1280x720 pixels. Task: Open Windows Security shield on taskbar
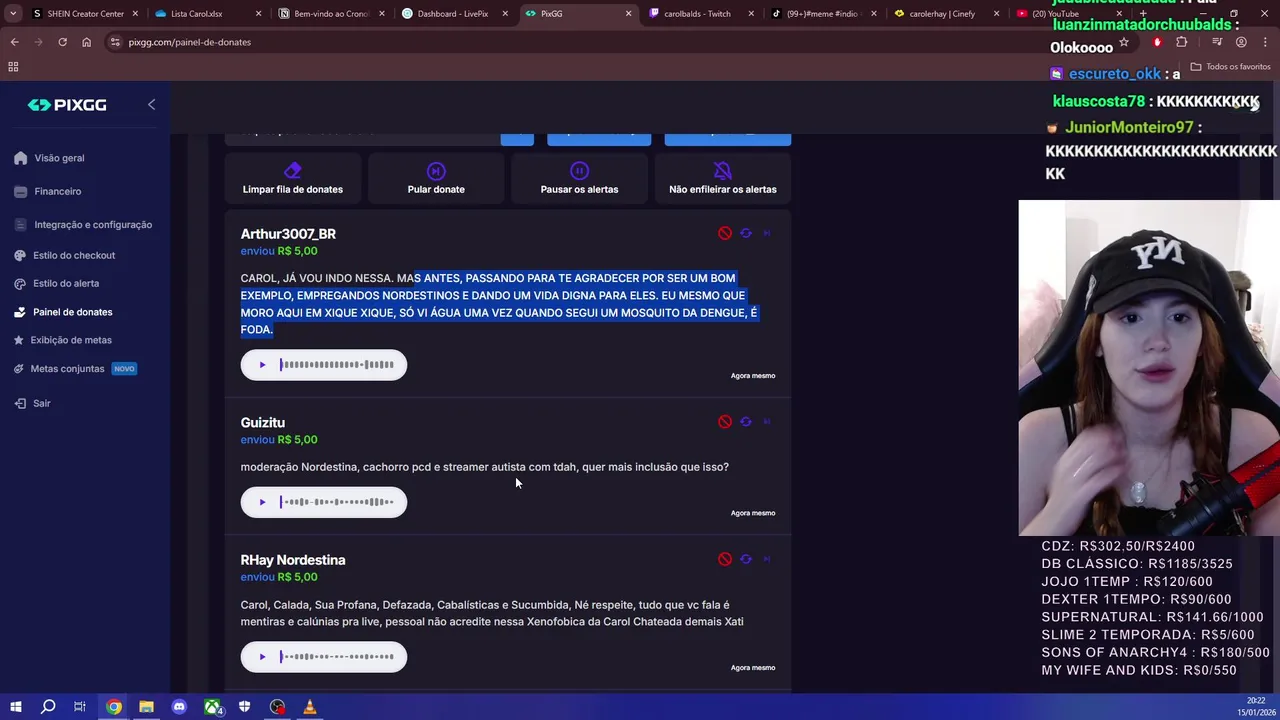(x=245, y=707)
